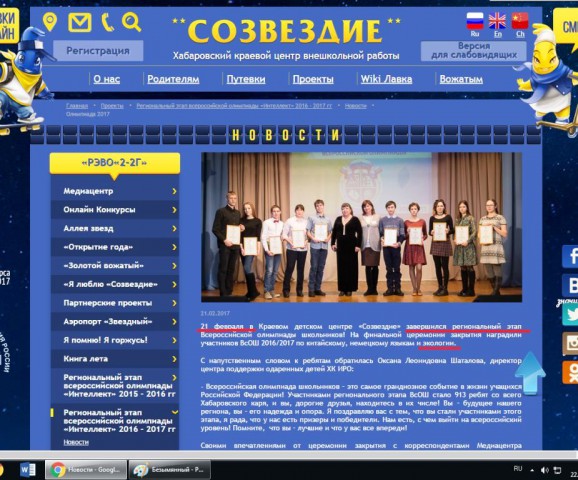Click the Регистрация button
The width and height of the screenshot is (578, 480).
(98, 51)
